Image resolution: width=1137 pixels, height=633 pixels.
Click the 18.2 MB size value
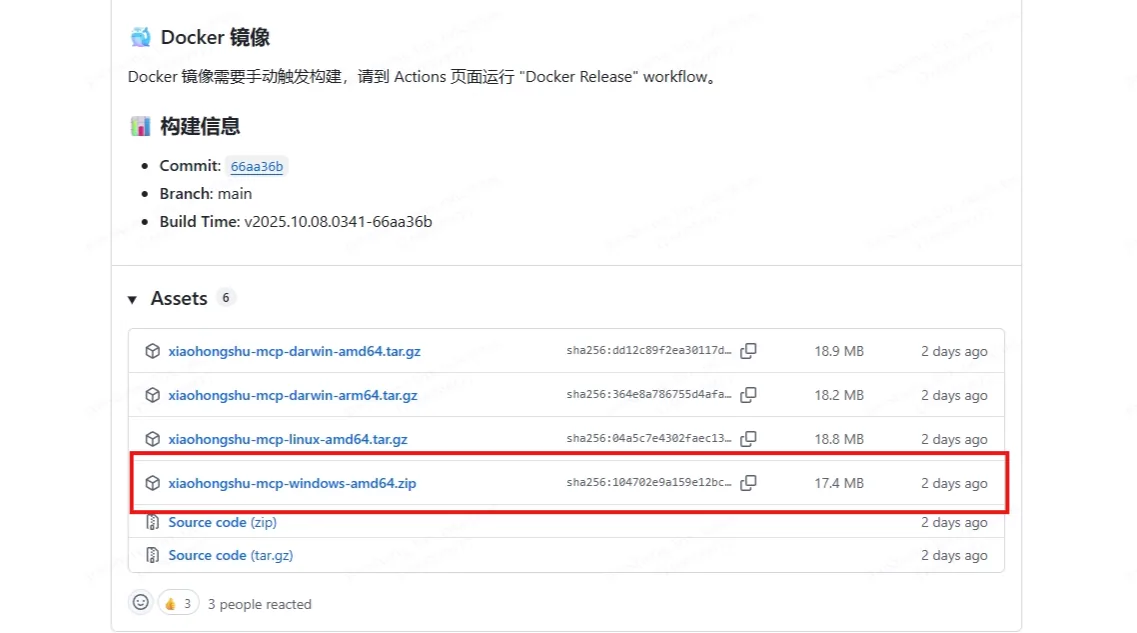pyautogui.click(x=839, y=395)
